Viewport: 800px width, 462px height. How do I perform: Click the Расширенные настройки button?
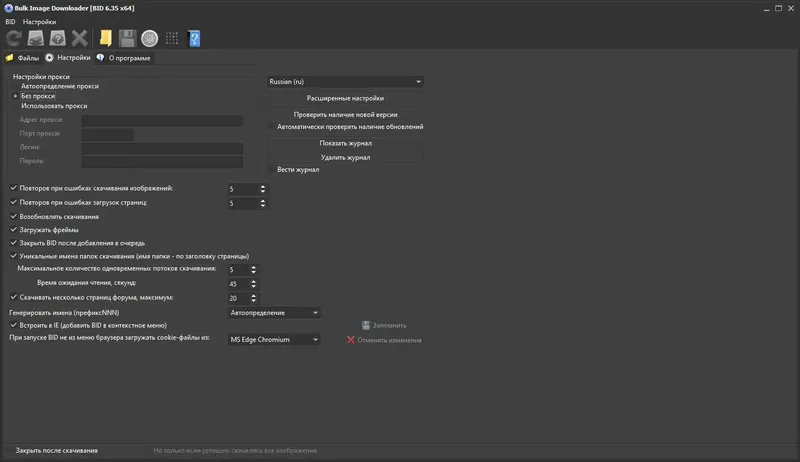(x=345, y=99)
